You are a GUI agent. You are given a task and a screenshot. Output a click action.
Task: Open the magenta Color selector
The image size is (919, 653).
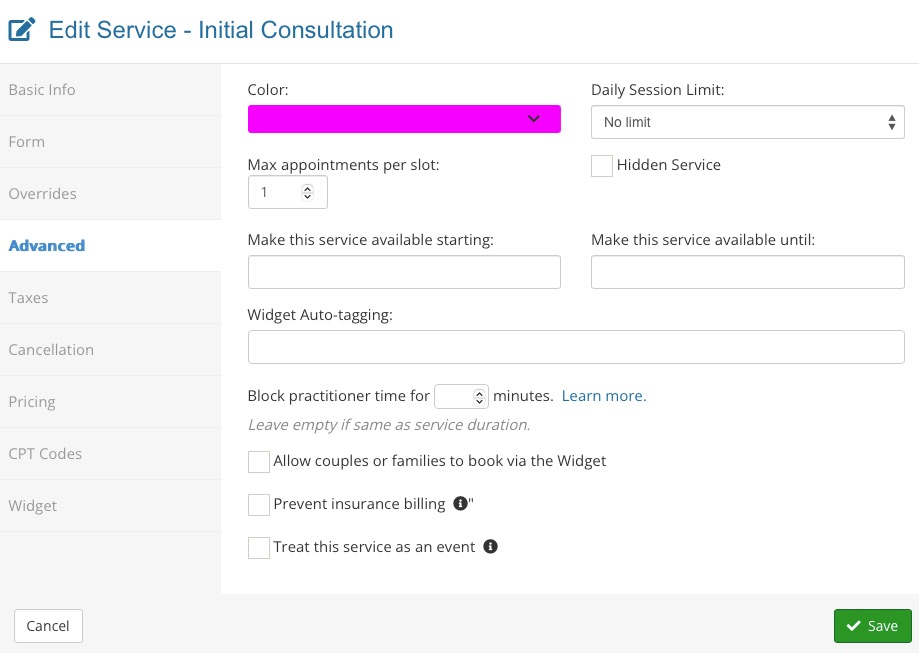pos(404,119)
